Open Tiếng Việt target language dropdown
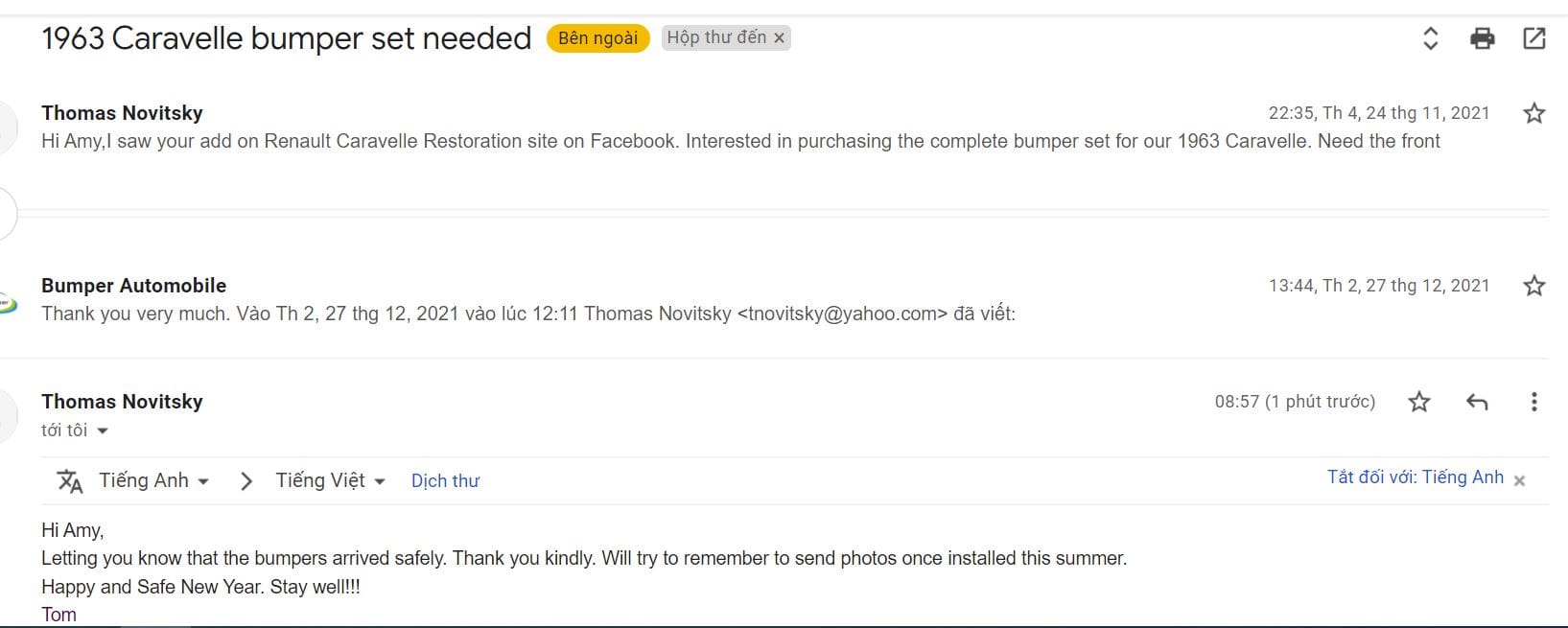The height and width of the screenshot is (628, 1568). click(330, 480)
